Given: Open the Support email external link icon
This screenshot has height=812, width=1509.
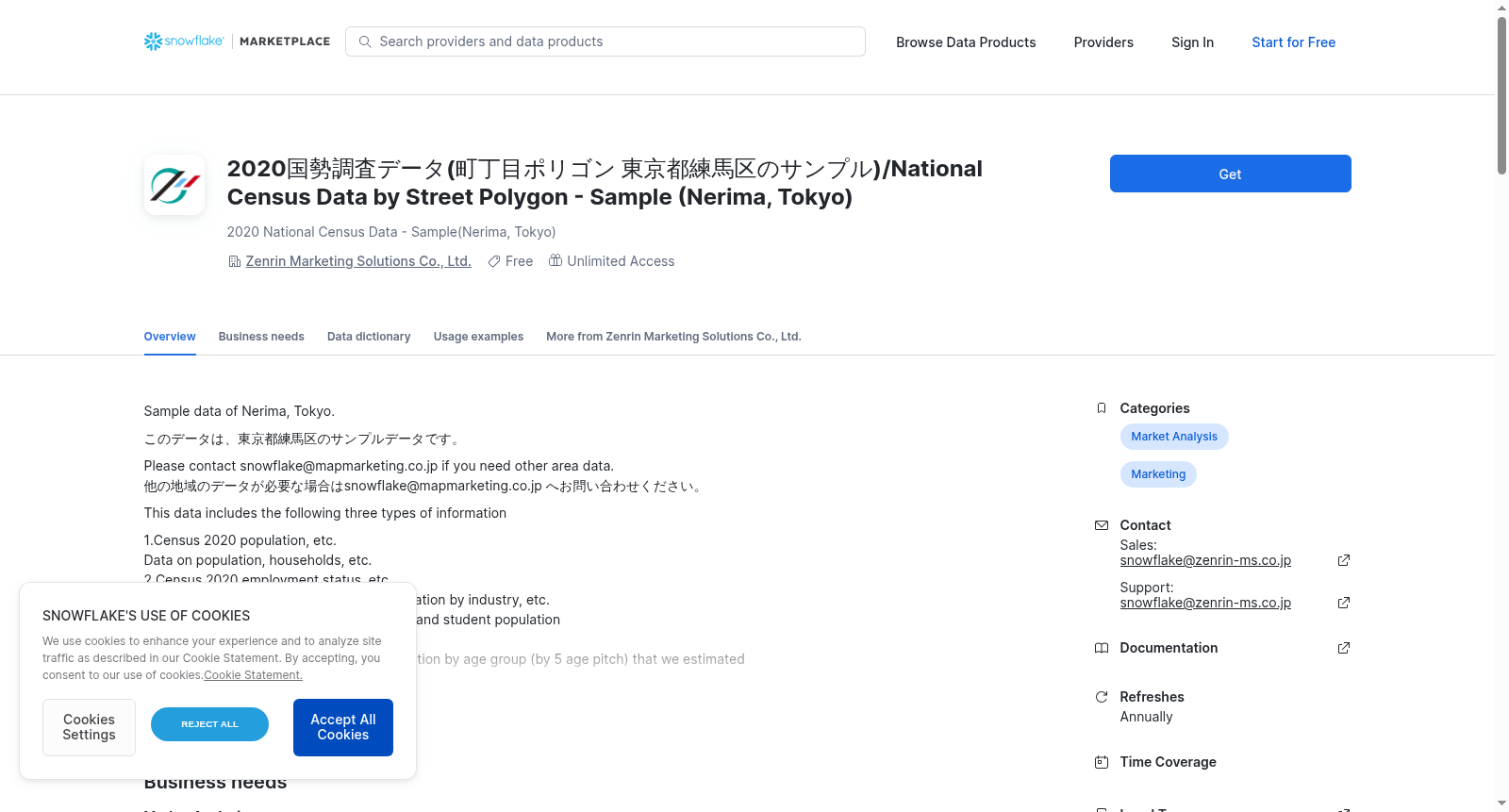Looking at the screenshot, I should click(x=1344, y=603).
